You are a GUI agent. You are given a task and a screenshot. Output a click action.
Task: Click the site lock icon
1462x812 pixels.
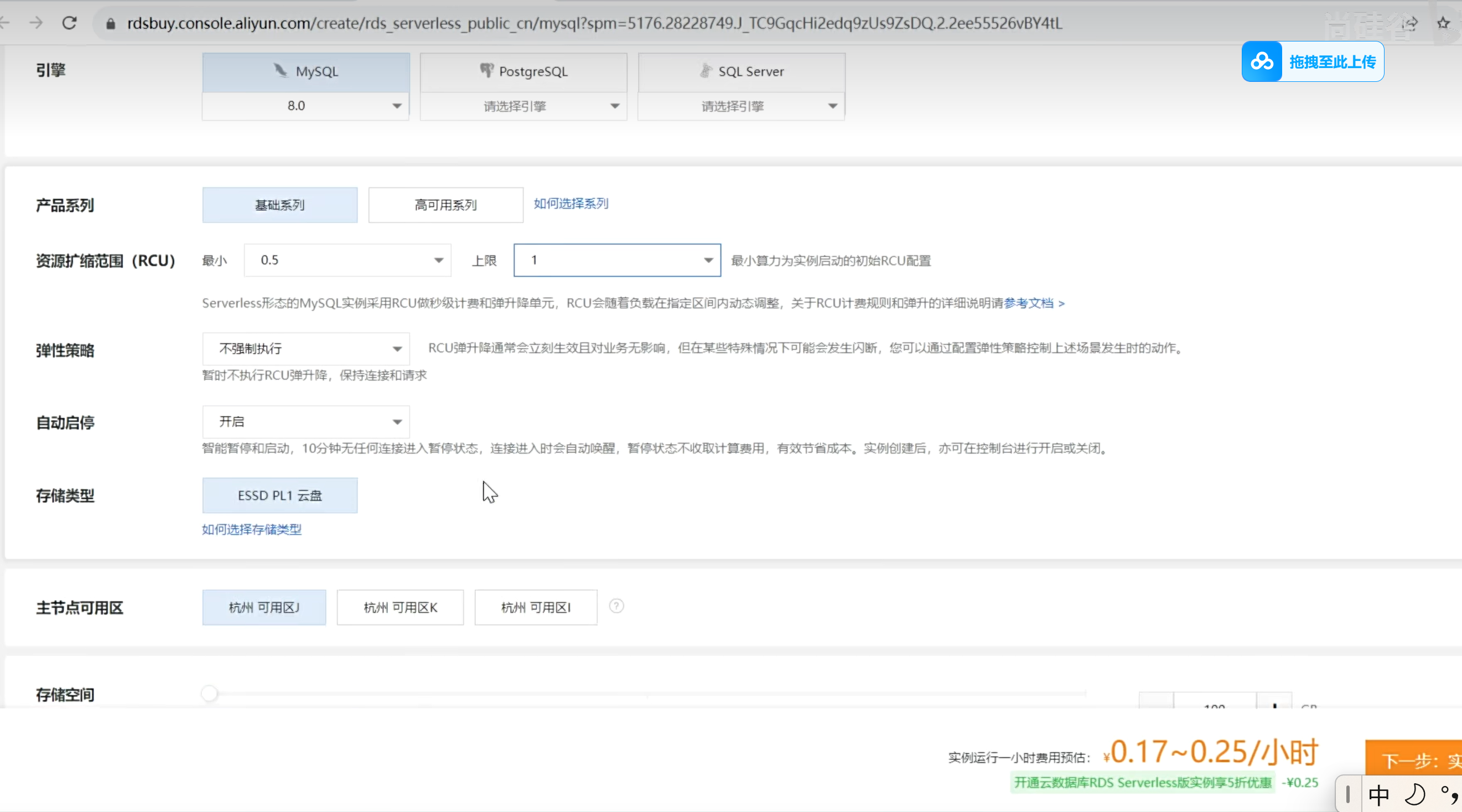[111, 23]
